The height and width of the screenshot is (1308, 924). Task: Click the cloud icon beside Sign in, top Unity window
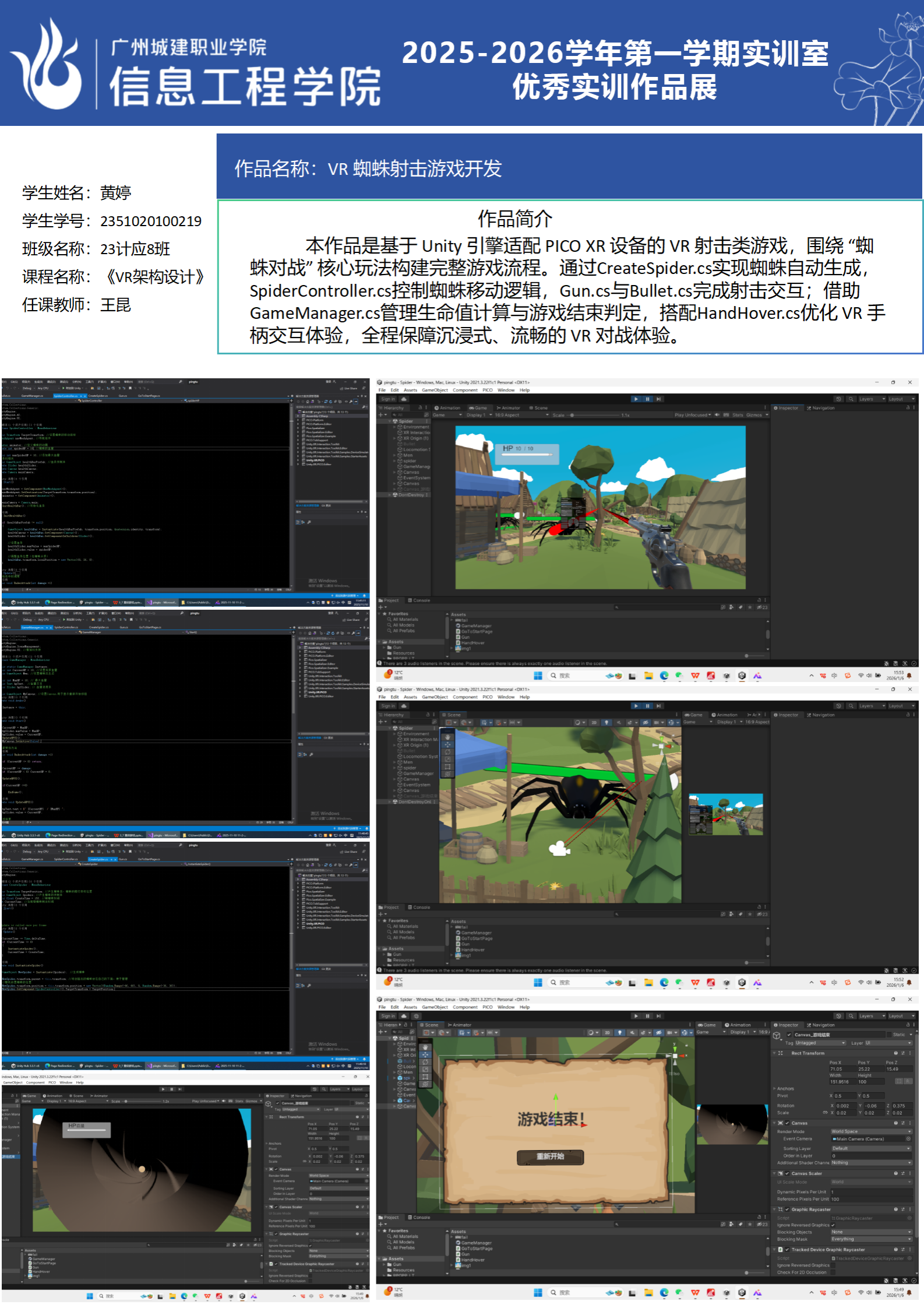404,399
